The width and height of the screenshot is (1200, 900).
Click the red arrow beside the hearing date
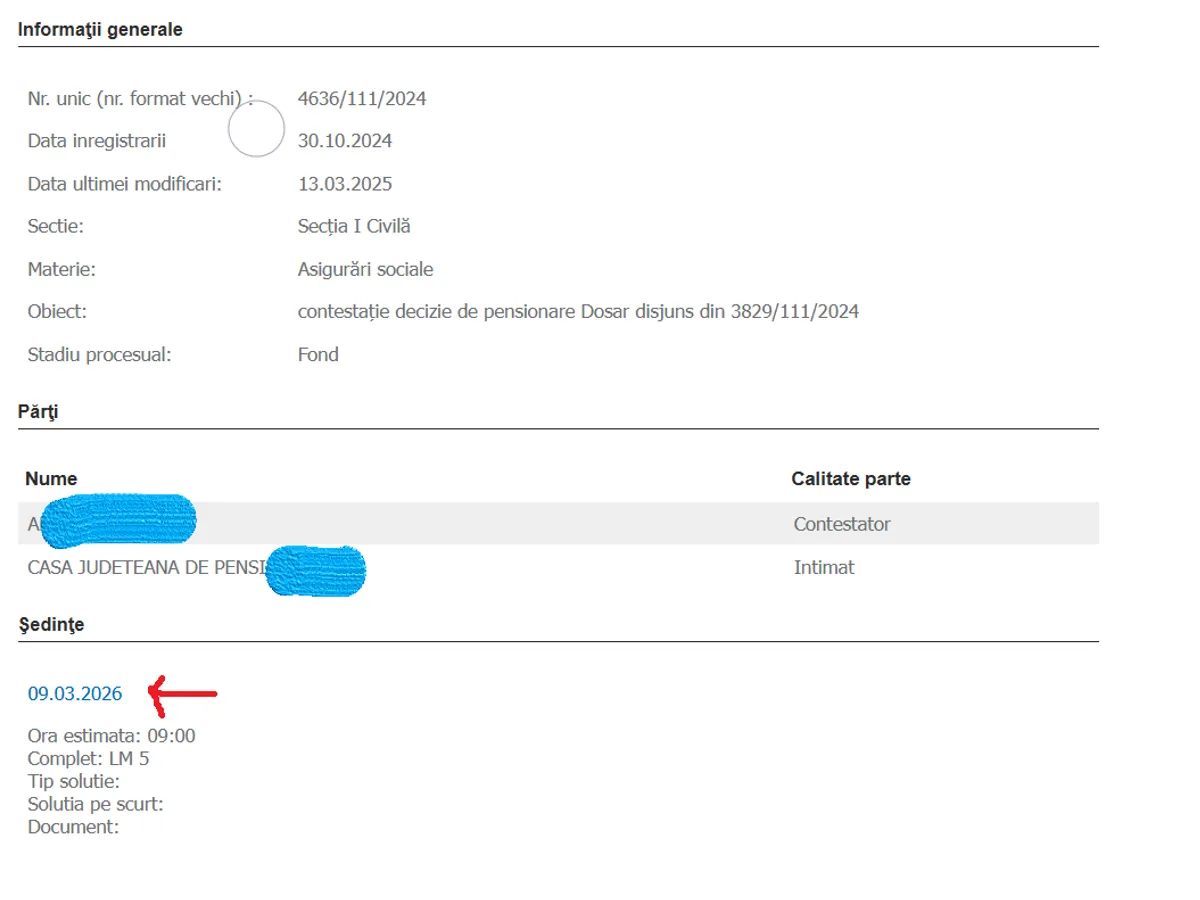coord(182,692)
